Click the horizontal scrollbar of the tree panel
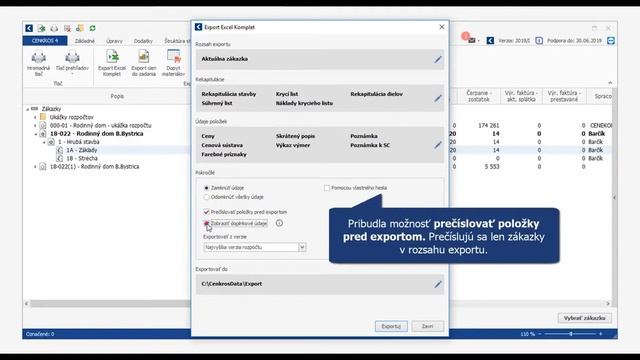The width and height of the screenshot is (640, 360). (110, 304)
